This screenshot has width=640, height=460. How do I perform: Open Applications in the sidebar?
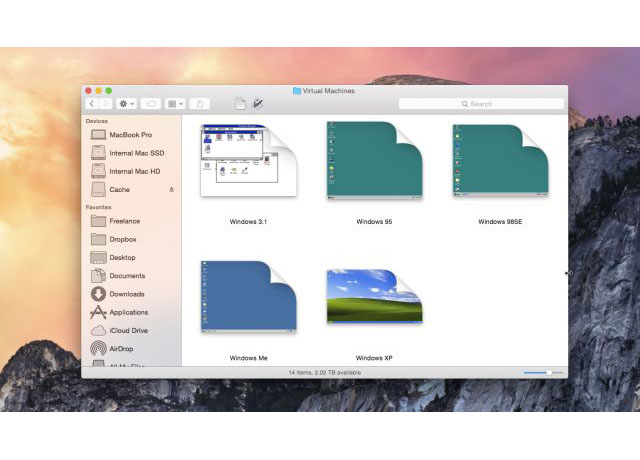[131, 312]
